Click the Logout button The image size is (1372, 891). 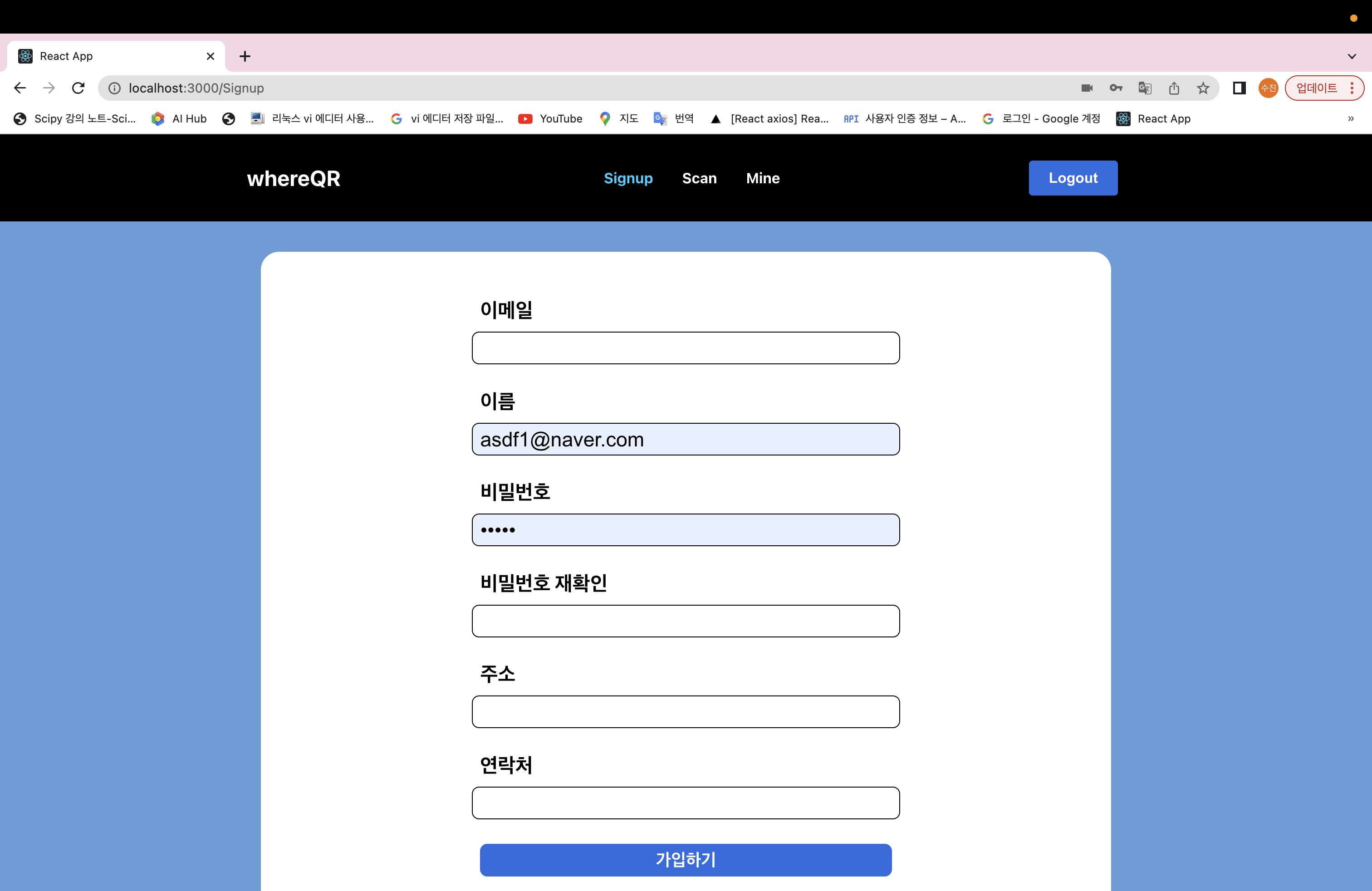1073,178
